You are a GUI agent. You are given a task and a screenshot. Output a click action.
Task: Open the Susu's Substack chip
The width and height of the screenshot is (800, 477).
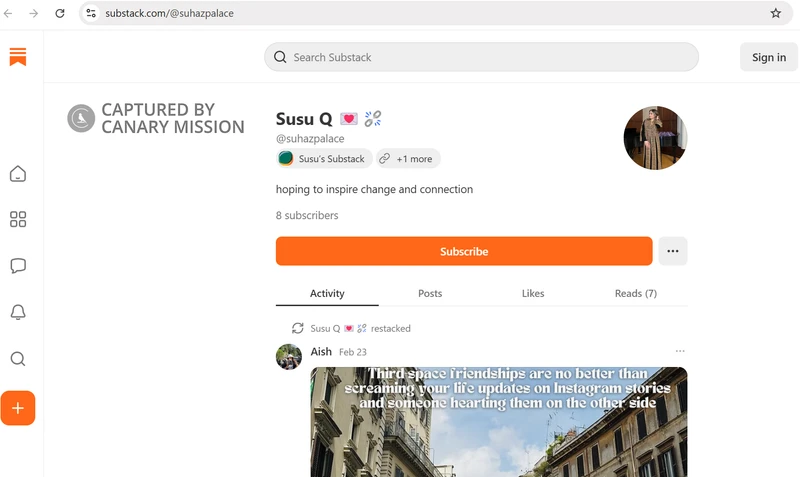(324, 159)
